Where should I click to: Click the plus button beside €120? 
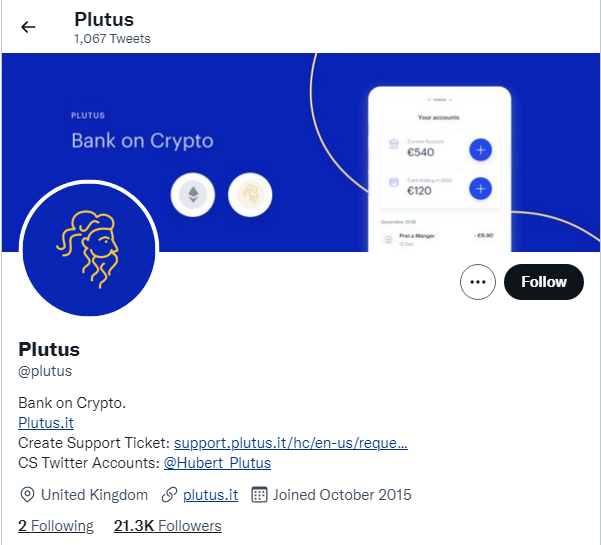(x=480, y=189)
